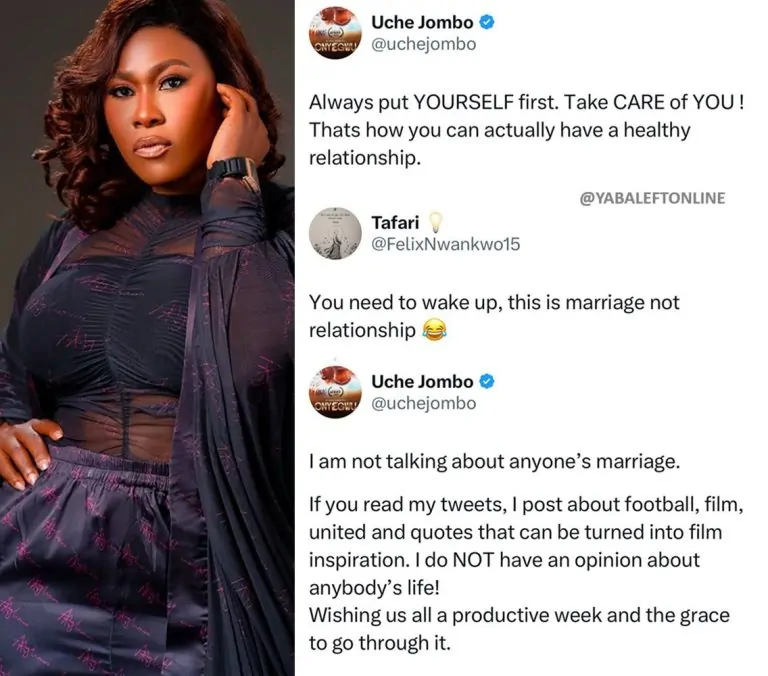Click Uche Jombo's top profile avatar
Viewport: 768px width, 676px height.
336,34
